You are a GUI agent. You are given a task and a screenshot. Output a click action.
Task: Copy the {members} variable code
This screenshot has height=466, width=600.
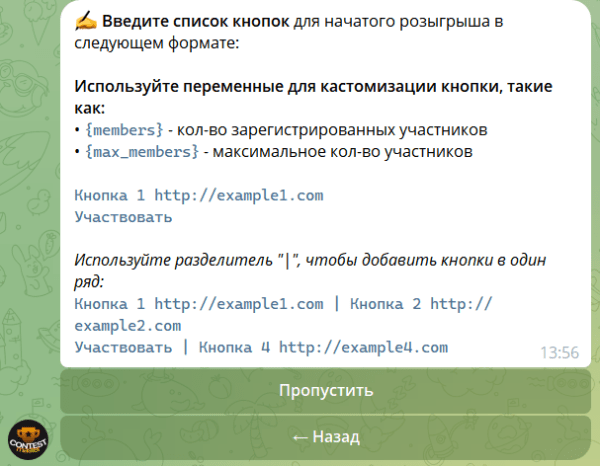(x=124, y=130)
